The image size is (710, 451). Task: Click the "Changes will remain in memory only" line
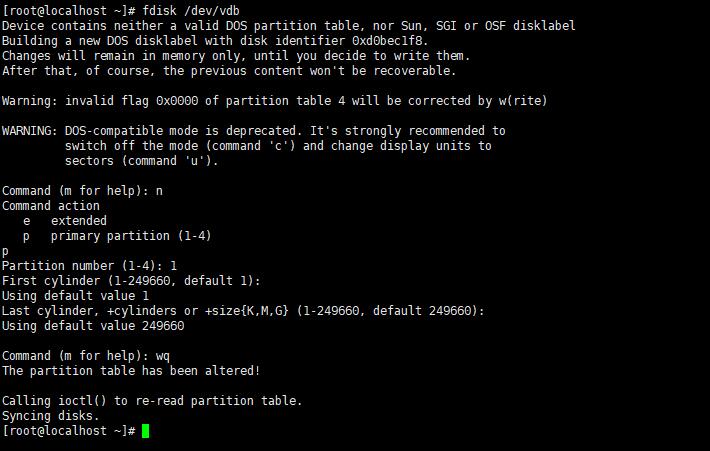pyautogui.click(x=236, y=56)
